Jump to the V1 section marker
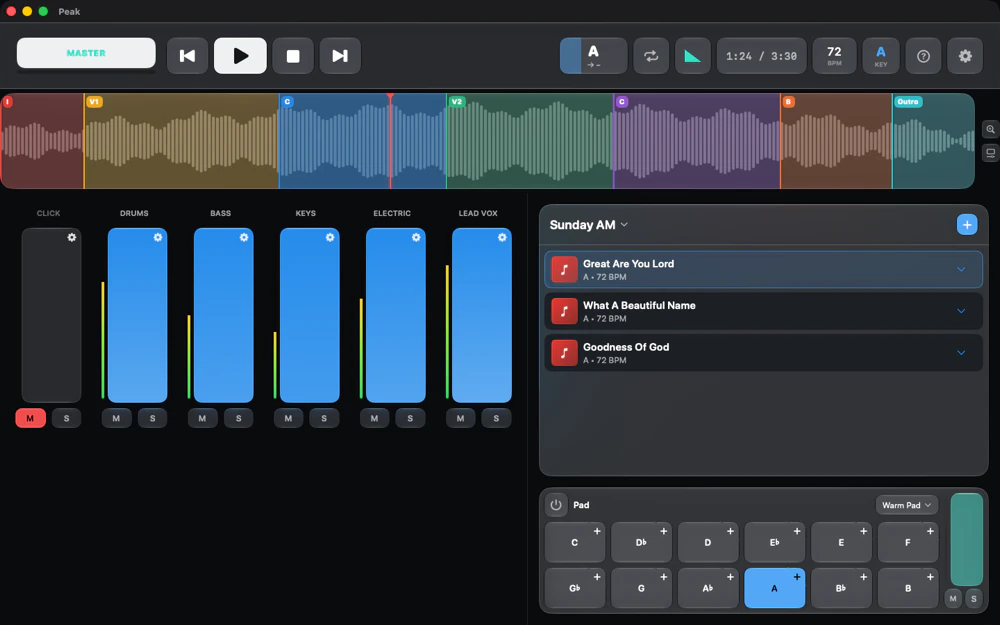Image resolution: width=1000 pixels, height=625 pixels. click(x=94, y=101)
